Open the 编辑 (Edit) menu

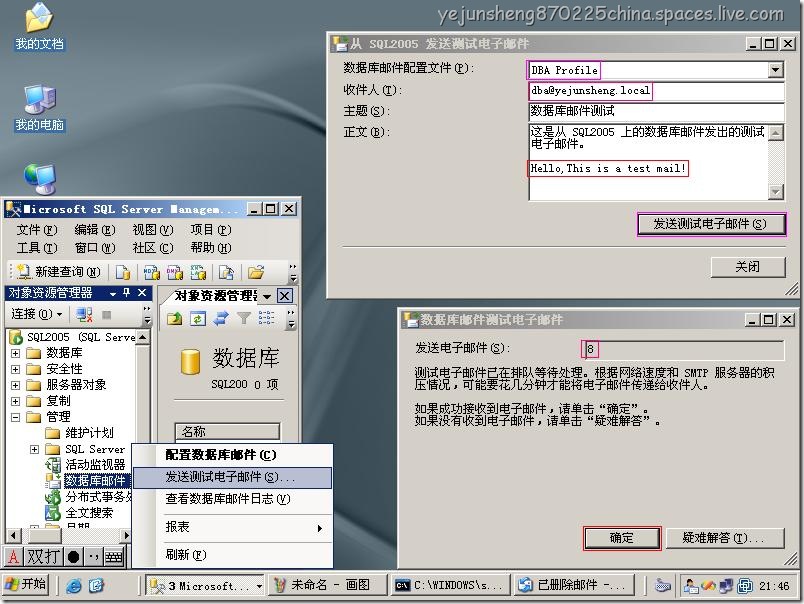click(95, 230)
